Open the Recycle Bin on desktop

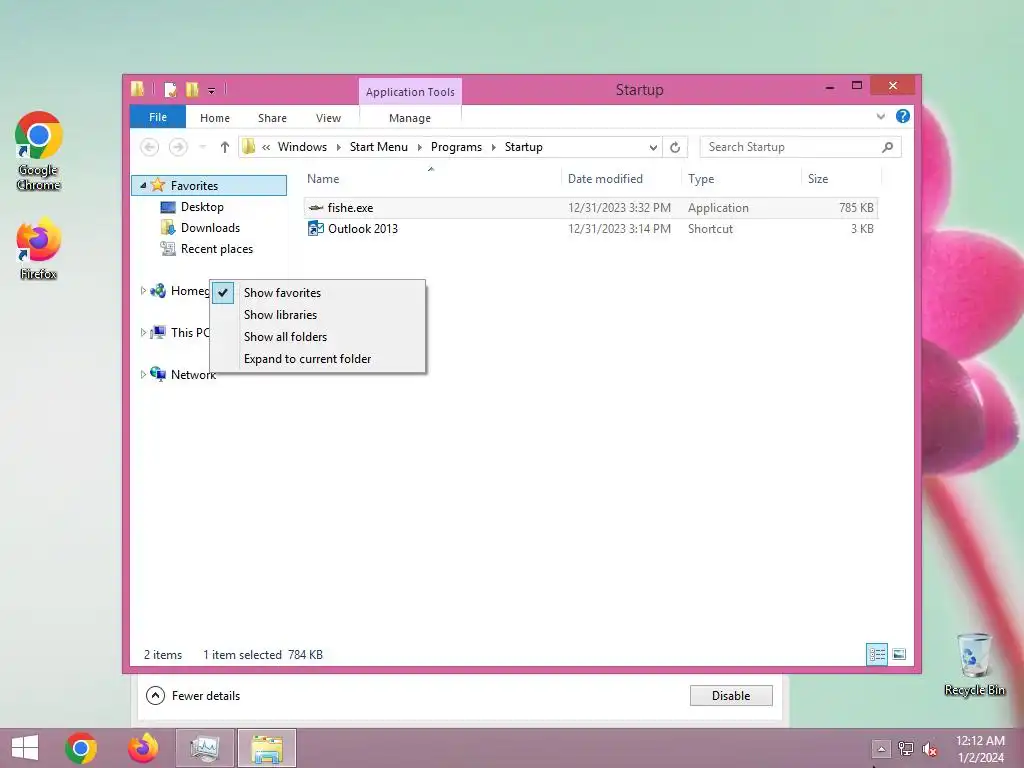[x=974, y=664]
